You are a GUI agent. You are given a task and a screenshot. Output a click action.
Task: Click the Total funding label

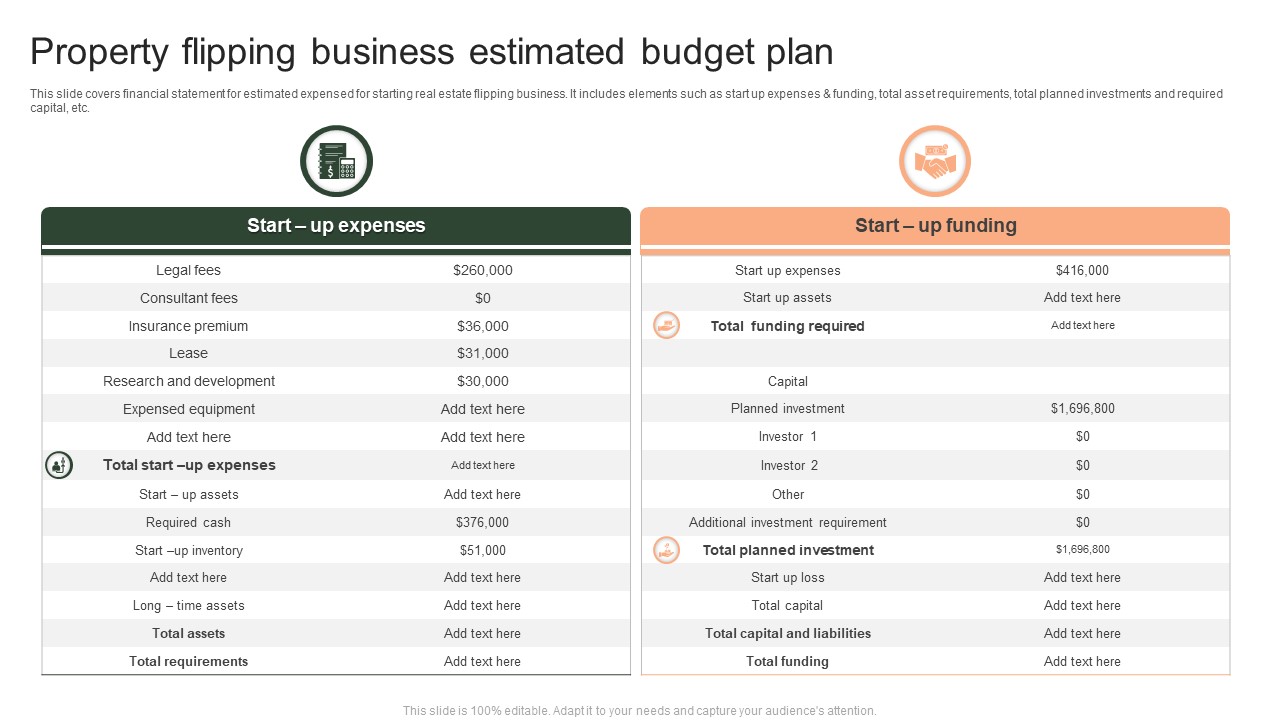pyautogui.click(x=787, y=661)
